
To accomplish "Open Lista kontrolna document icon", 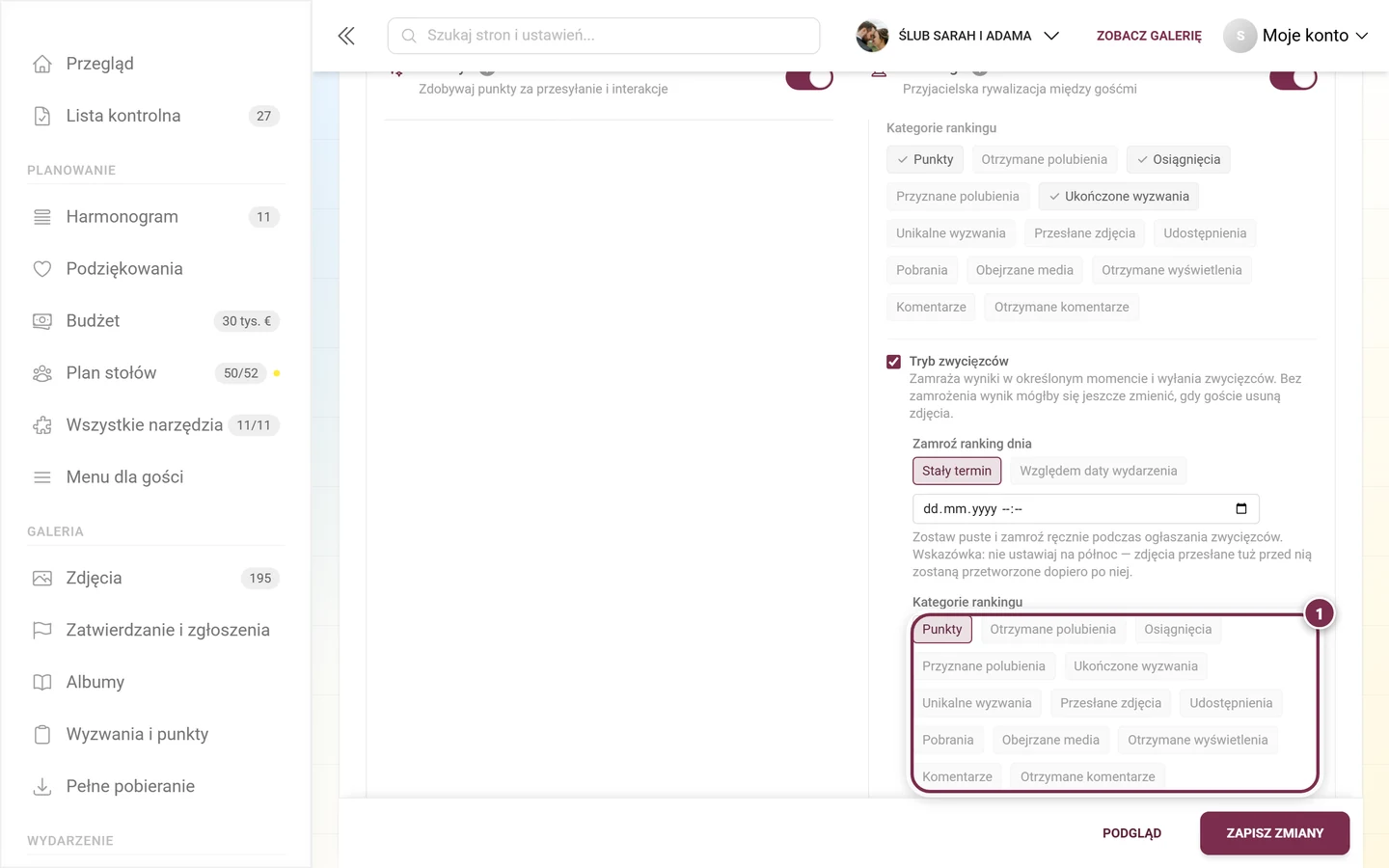I will point(42,116).
